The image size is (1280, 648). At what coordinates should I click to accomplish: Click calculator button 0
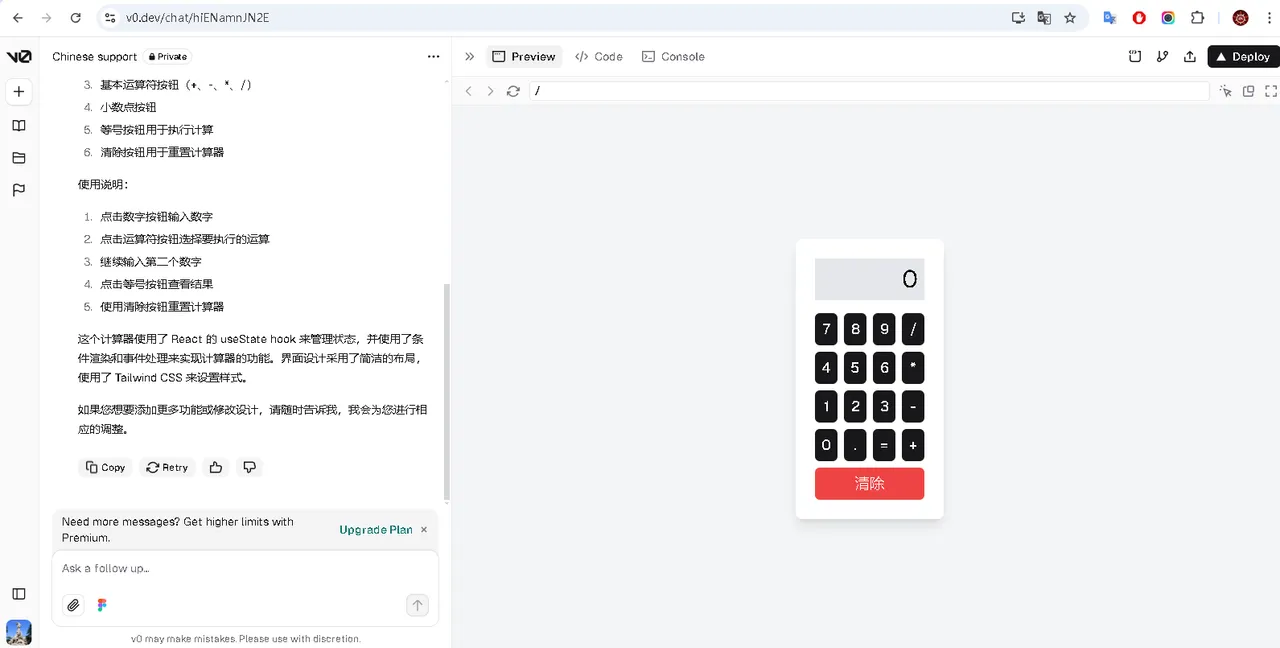826,445
